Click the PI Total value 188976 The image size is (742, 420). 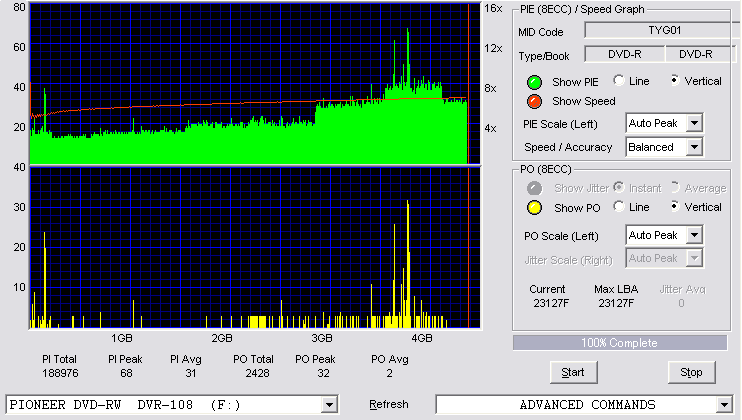60,373
